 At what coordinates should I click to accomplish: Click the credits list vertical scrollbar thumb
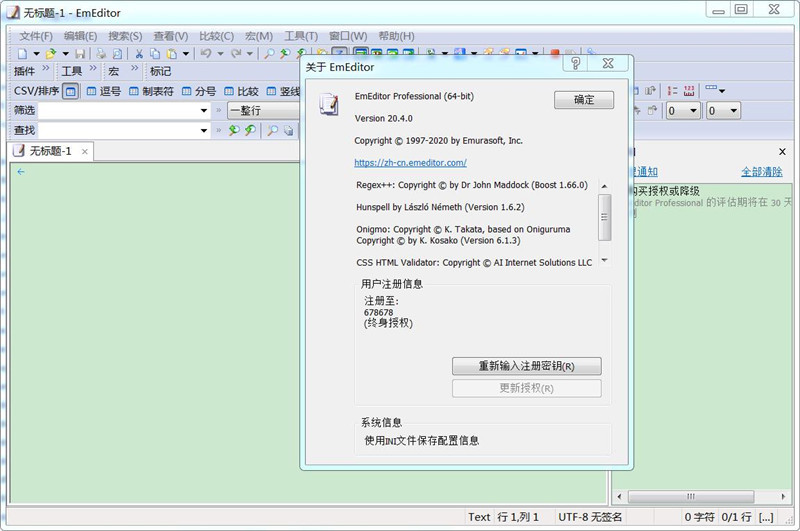coord(604,217)
